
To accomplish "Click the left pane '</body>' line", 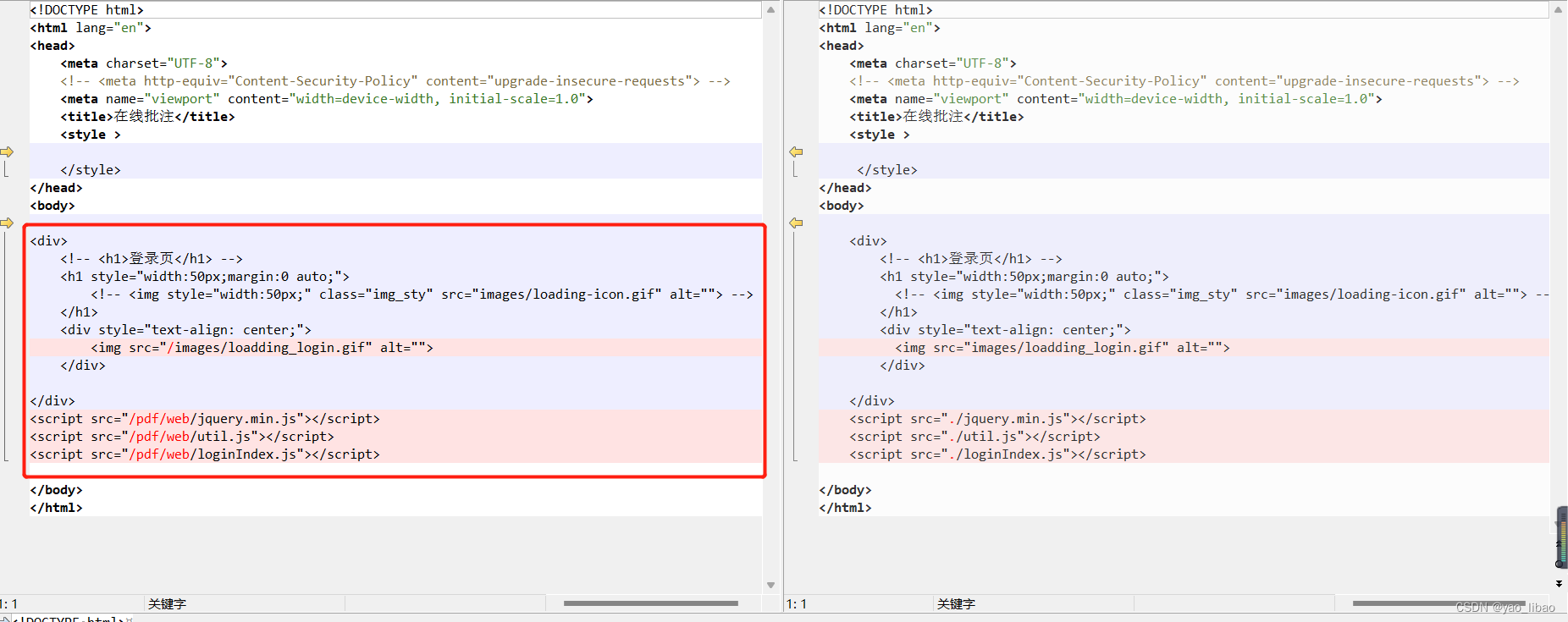I will 57,490.
